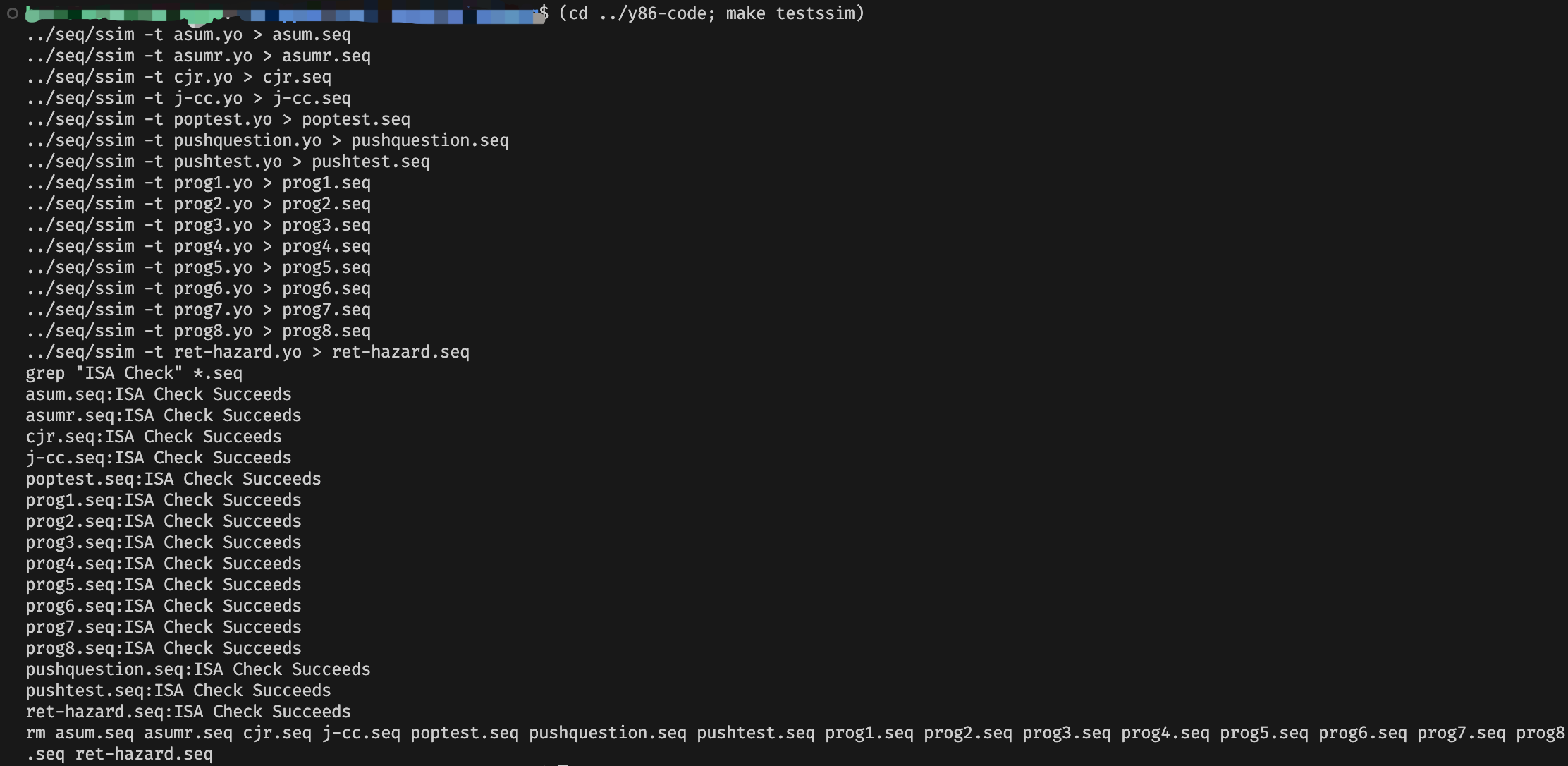
Task: Select 'pushtest.seq:ISA Check Succeeds' line
Action: pos(178,690)
